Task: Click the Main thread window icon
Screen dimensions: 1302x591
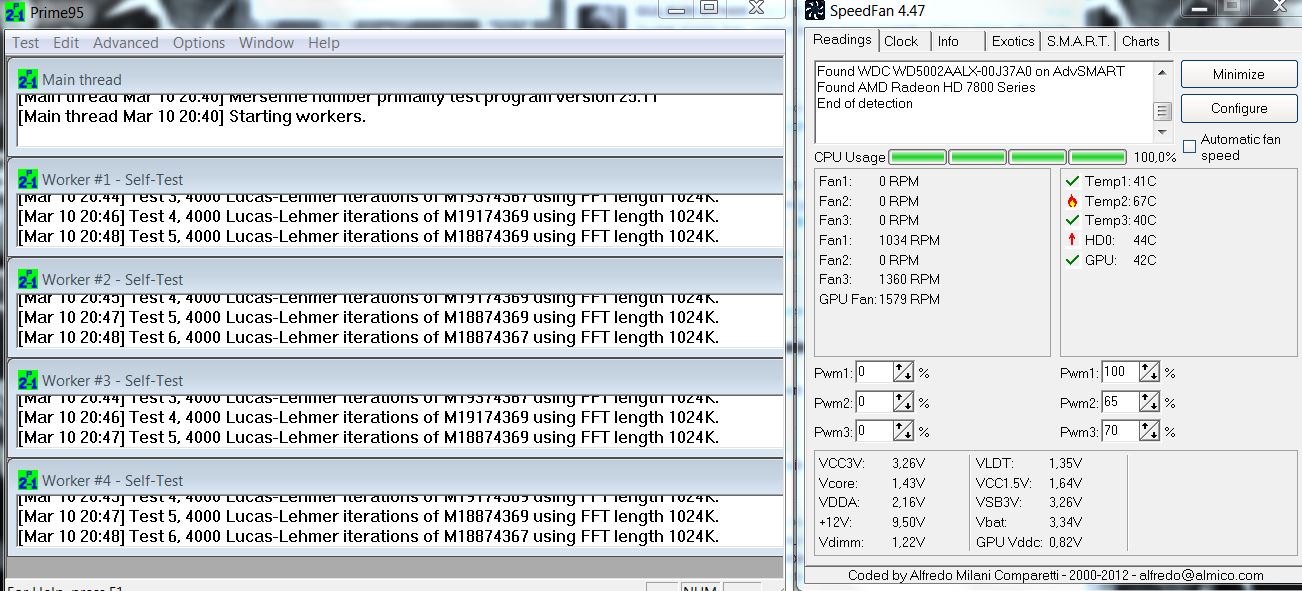Action: (28, 79)
